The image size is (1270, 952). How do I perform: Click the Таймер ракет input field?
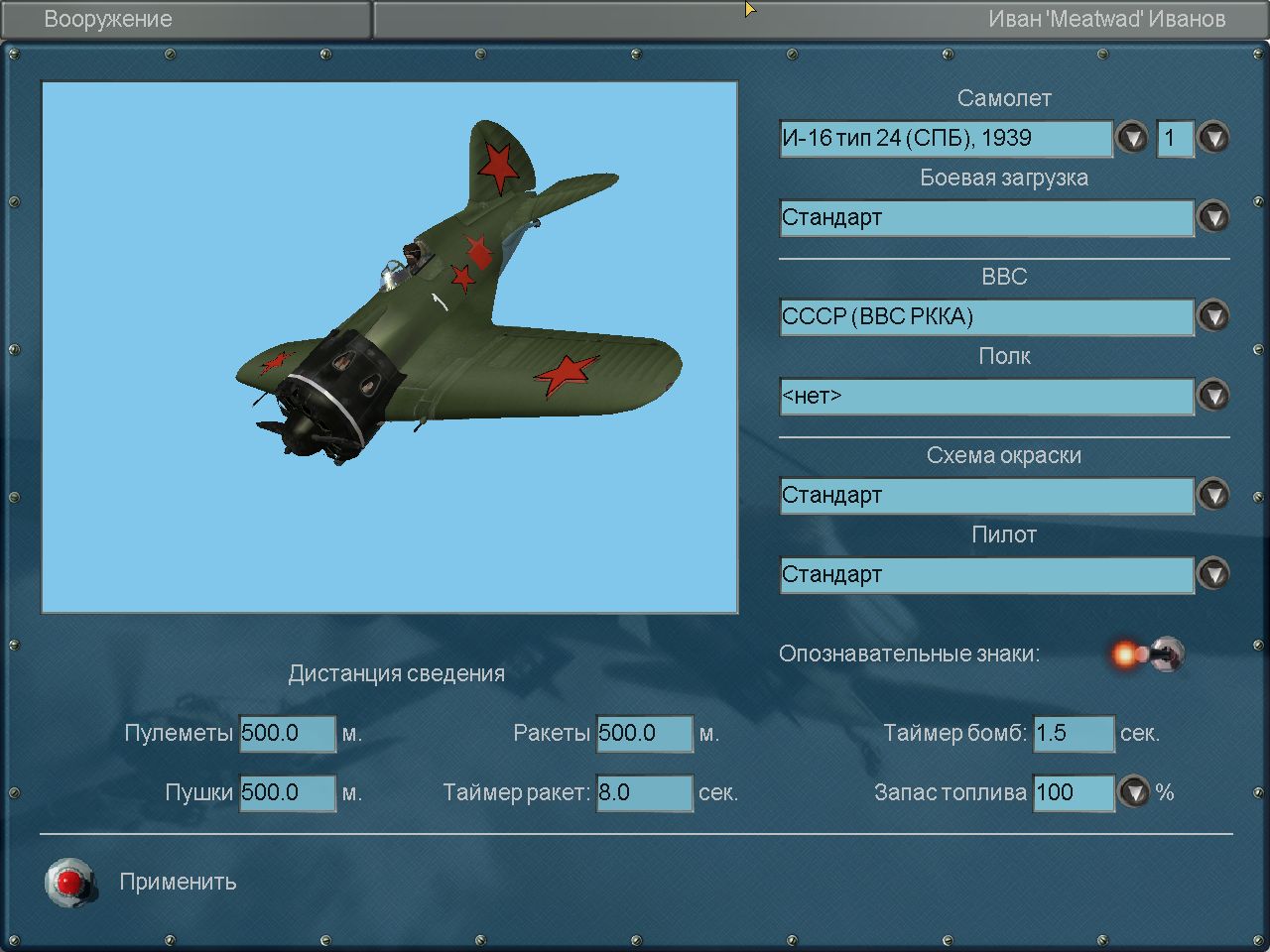644,793
